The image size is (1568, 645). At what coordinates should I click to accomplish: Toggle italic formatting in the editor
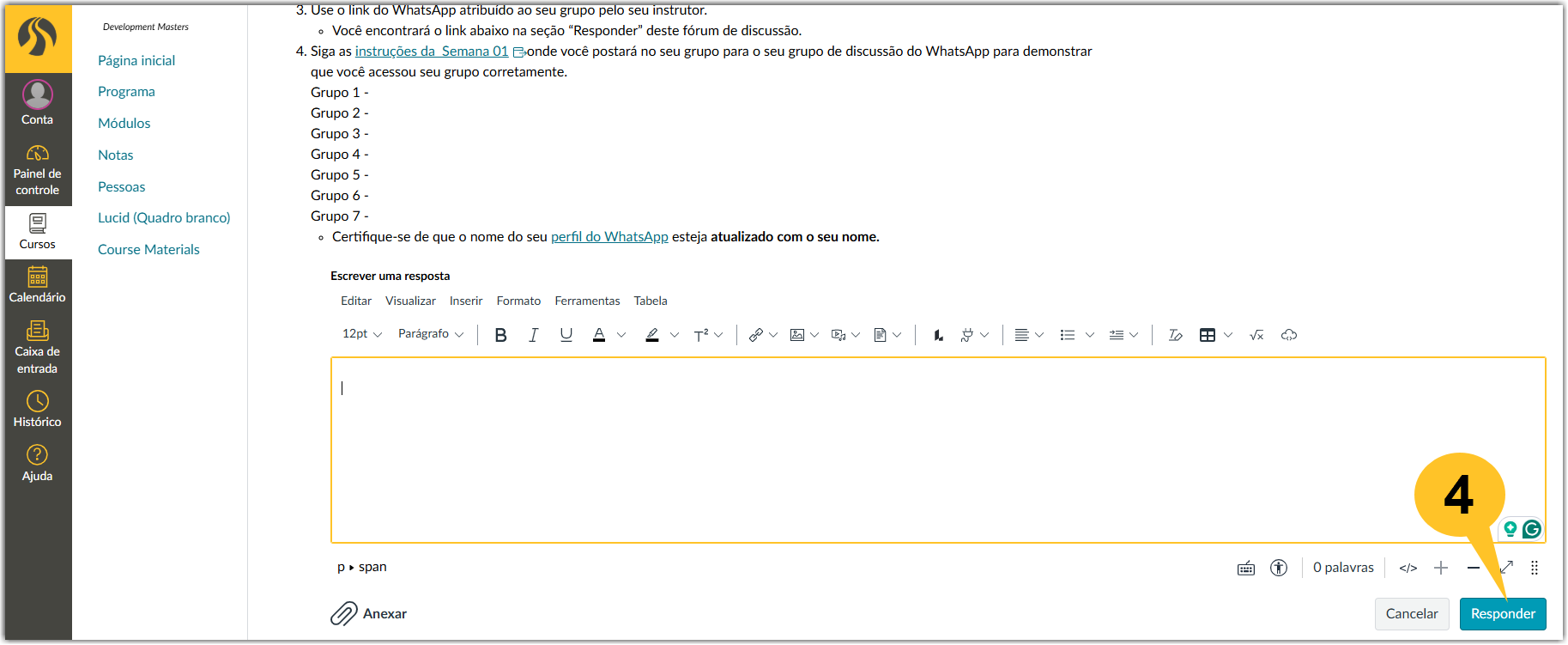coord(533,335)
